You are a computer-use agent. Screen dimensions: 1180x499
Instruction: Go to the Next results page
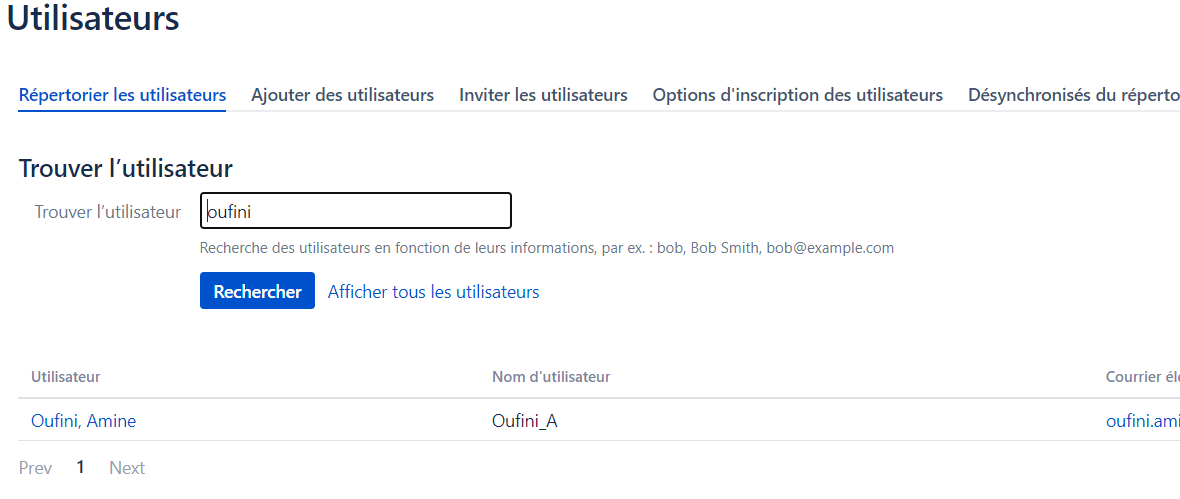(x=127, y=468)
